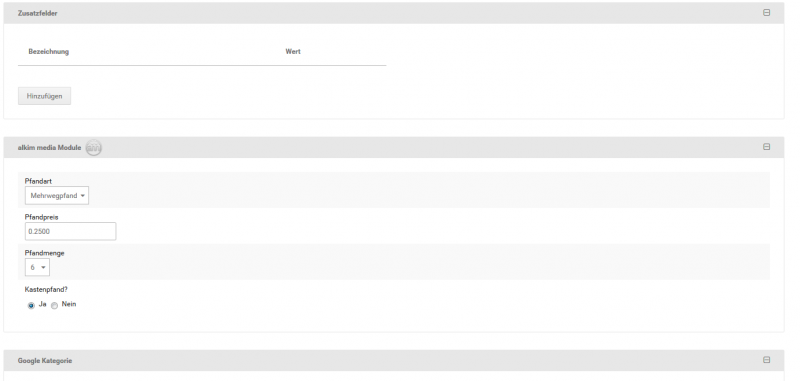
Task: Open the Pfandart Mehrwegpfand dropdown
Action: 57,195
